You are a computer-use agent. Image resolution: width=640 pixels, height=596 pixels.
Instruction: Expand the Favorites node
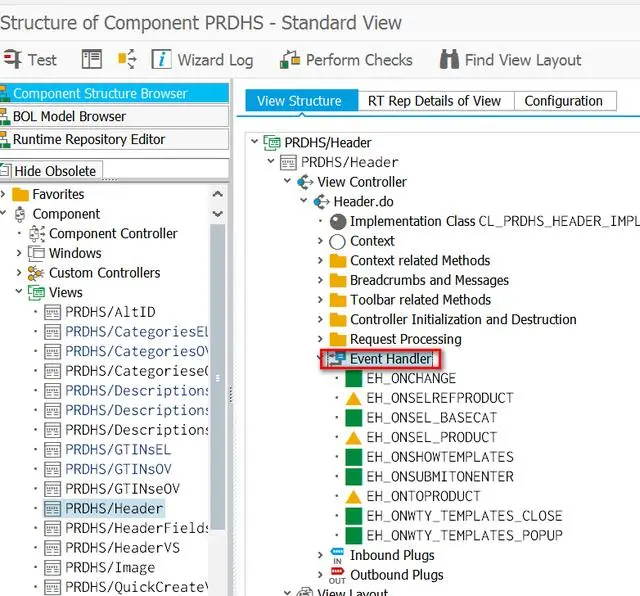point(3,194)
